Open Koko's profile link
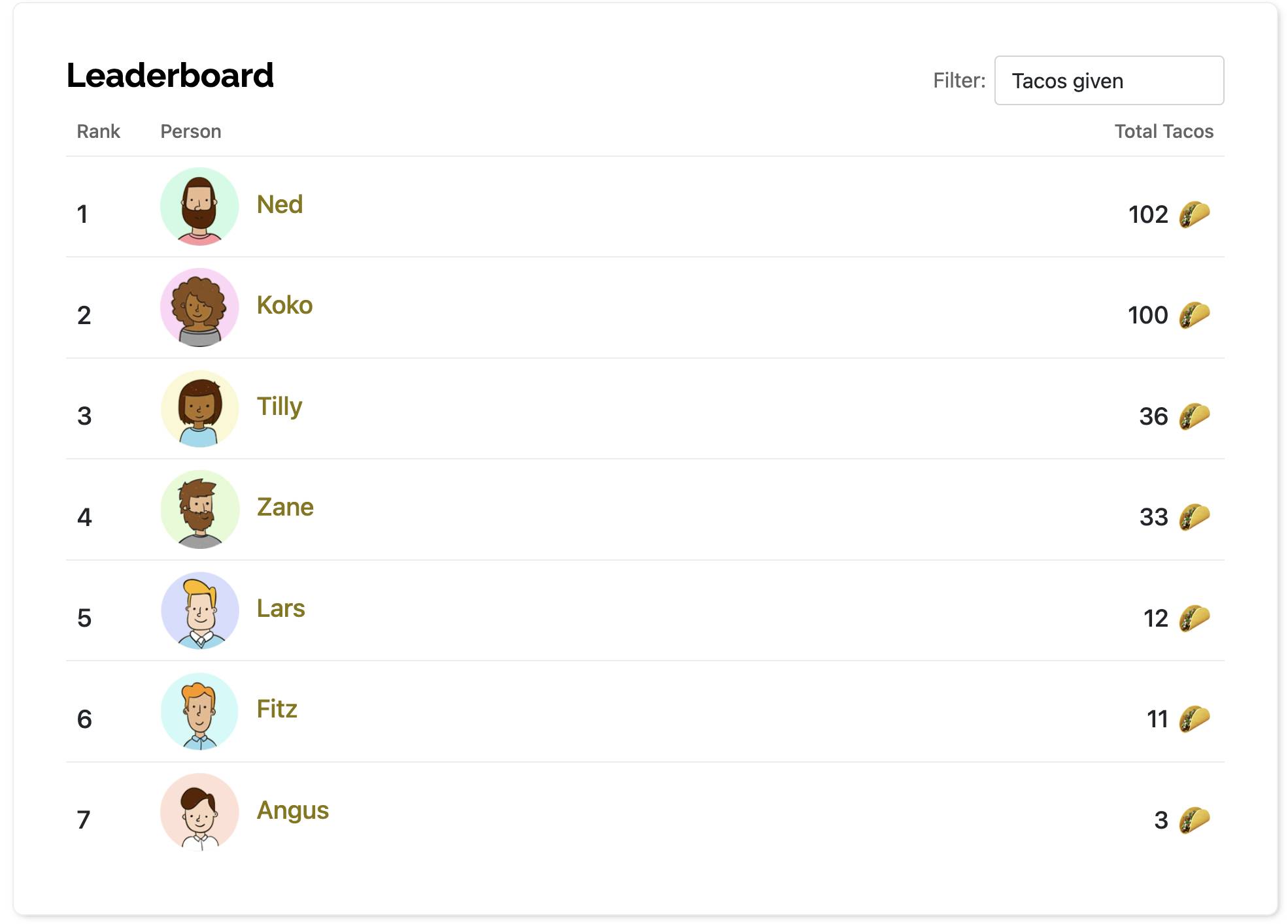Screen dimensions: 1288x924 pyautogui.click(x=282, y=305)
